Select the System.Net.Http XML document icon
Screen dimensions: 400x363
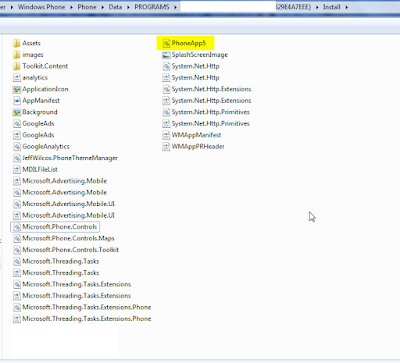(166, 78)
